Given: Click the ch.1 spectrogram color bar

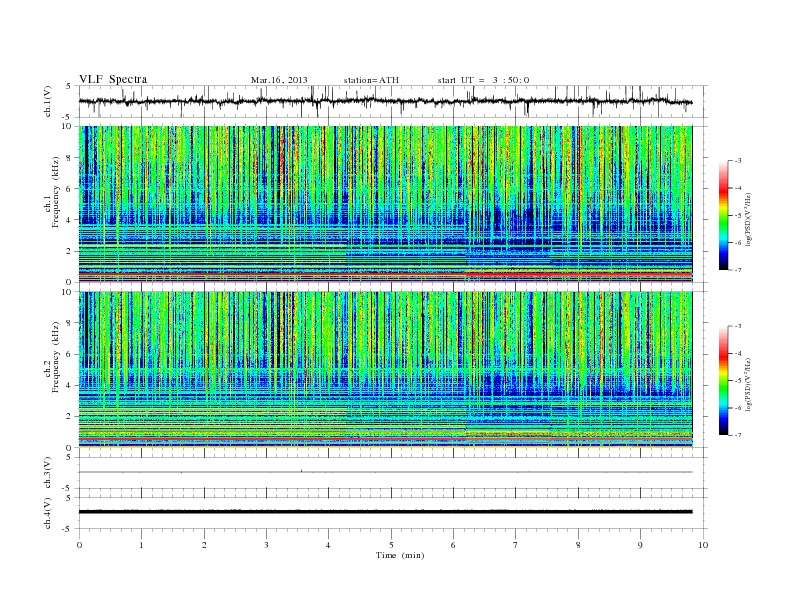Looking at the screenshot, I should [723, 215].
